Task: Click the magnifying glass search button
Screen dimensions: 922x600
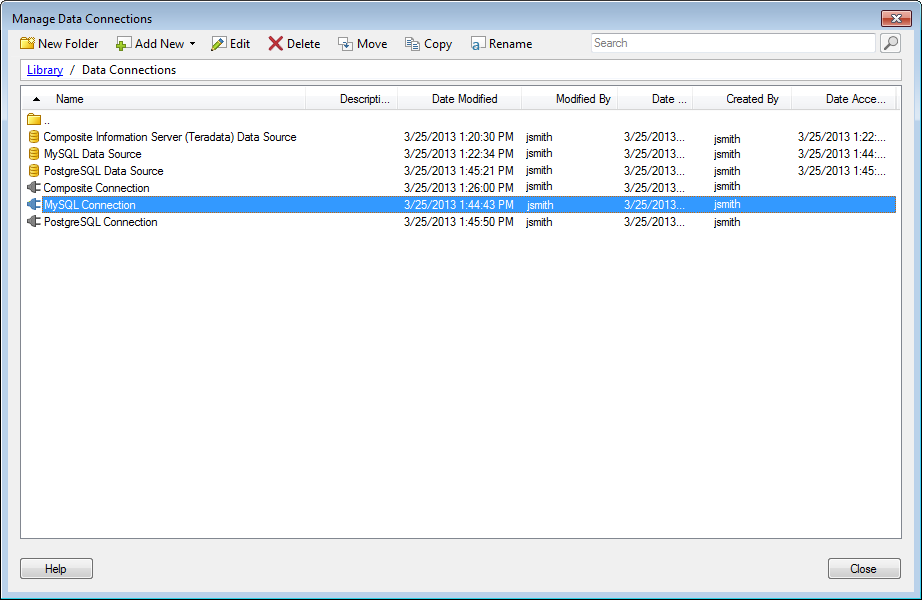Action: click(891, 43)
